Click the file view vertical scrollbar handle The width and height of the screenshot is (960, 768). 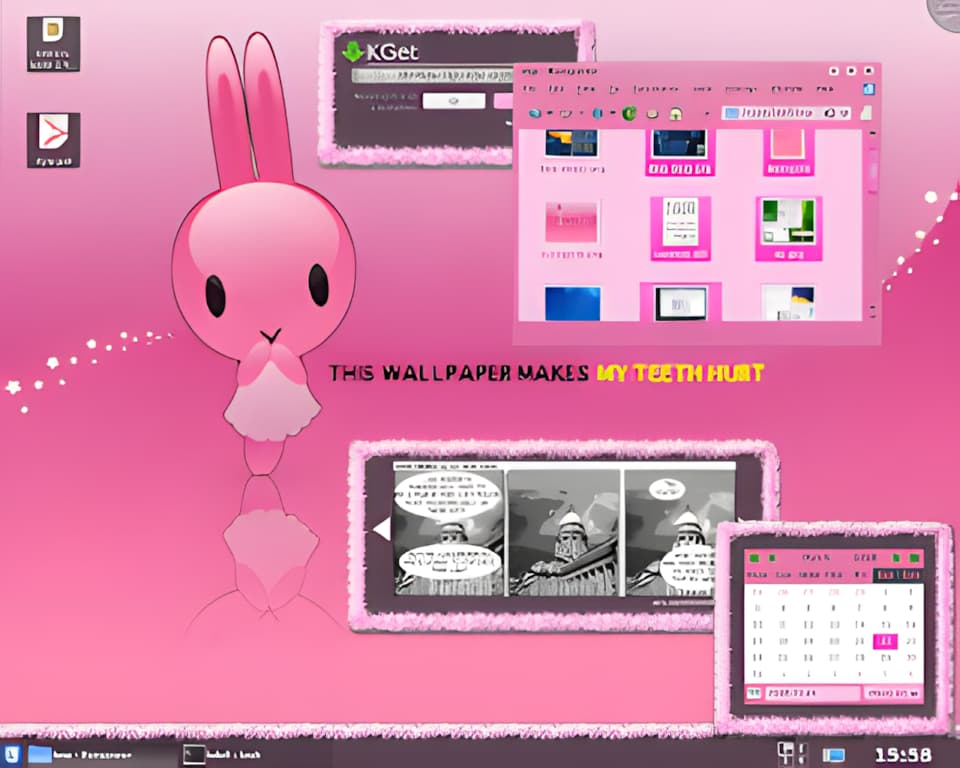(x=872, y=168)
